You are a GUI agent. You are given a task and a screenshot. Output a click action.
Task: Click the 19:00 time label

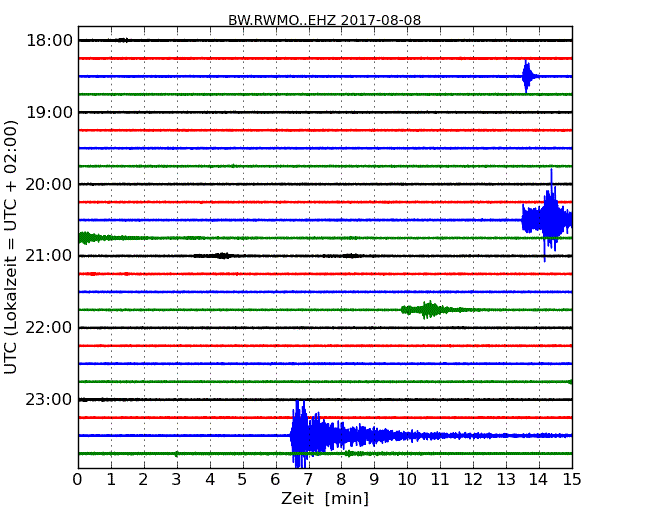pyautogui.click(x=49, y=112)
